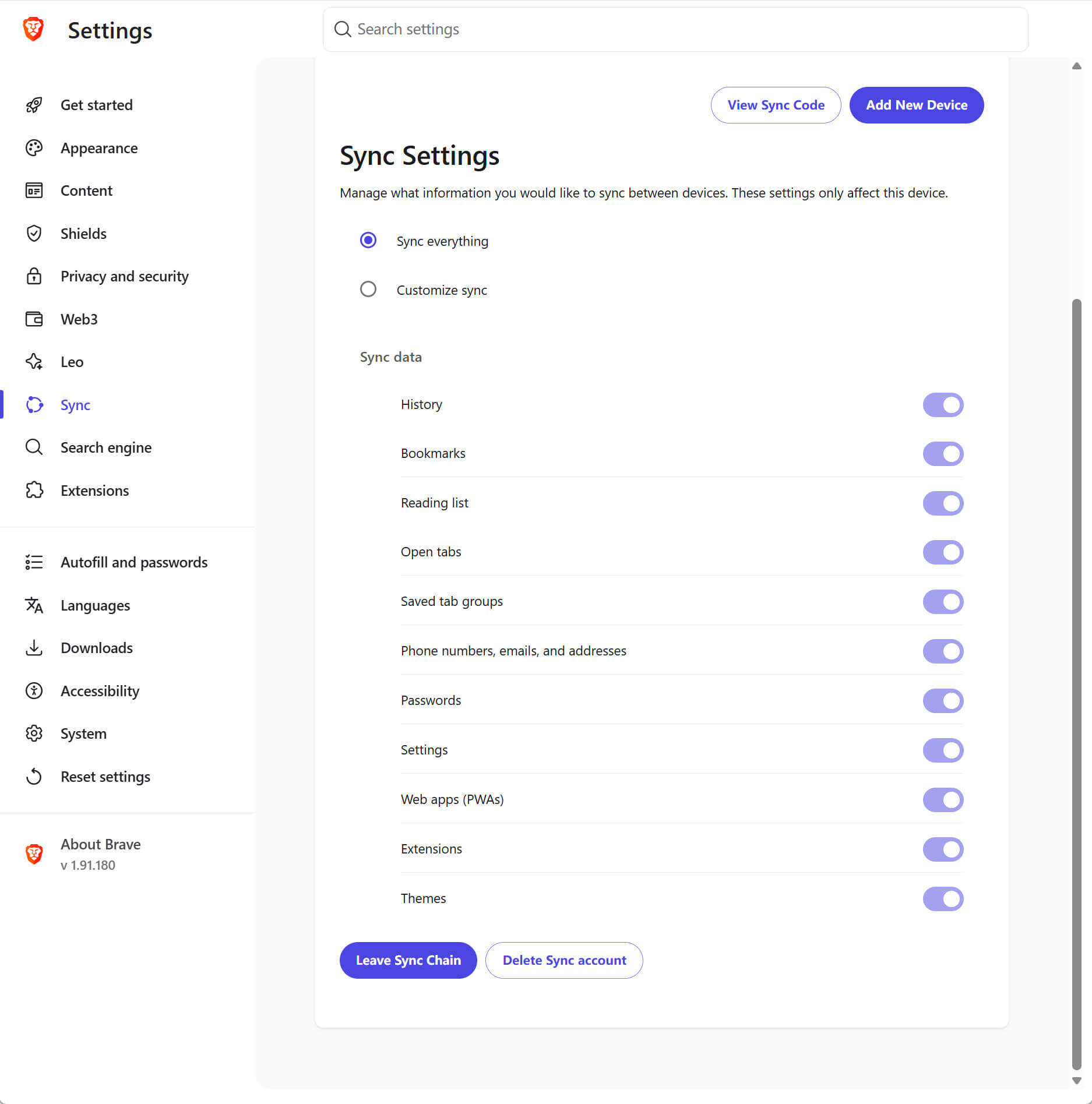Click the wallet icon for Web3
Image resolution: width=1092 pixels, height=1104 pixels.
34,319
